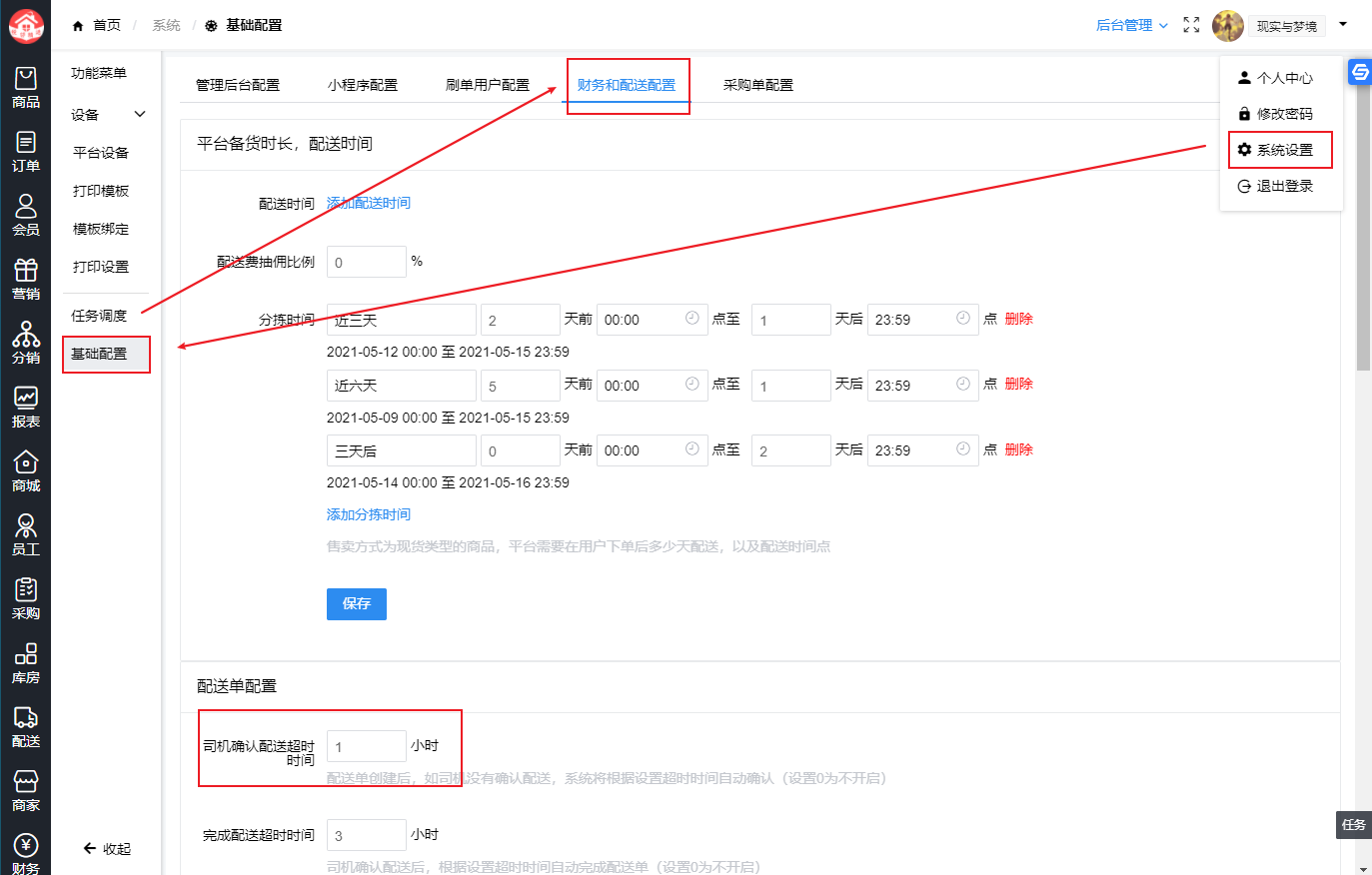The width and height of the screenshot is (1372, 875).
Task: Click the user avatar picture
Action: [1227, 26]
